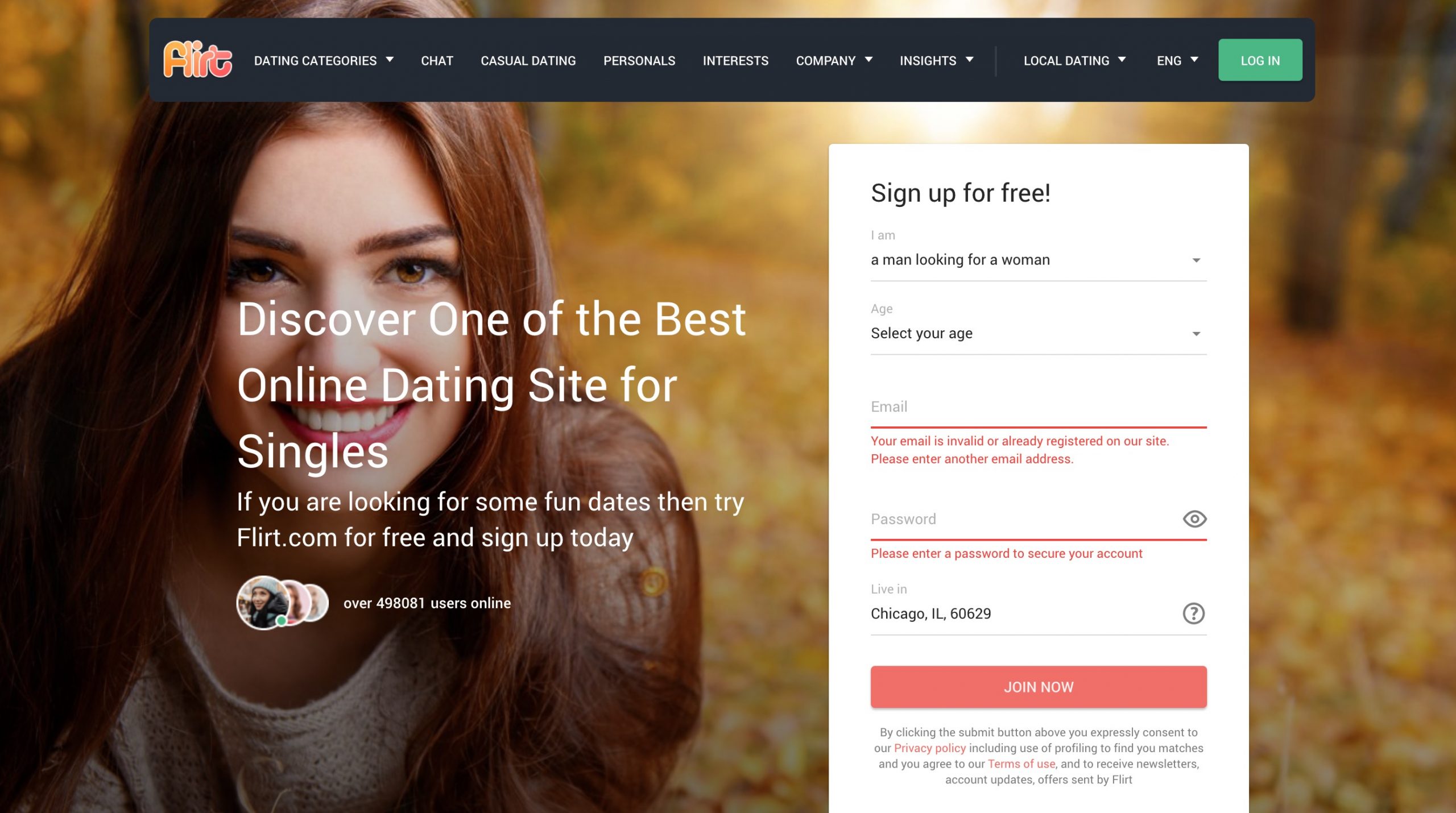This screenshot has height=813, width=1456.
Task: Focus the Email input field
Action: pos(1038,407)
